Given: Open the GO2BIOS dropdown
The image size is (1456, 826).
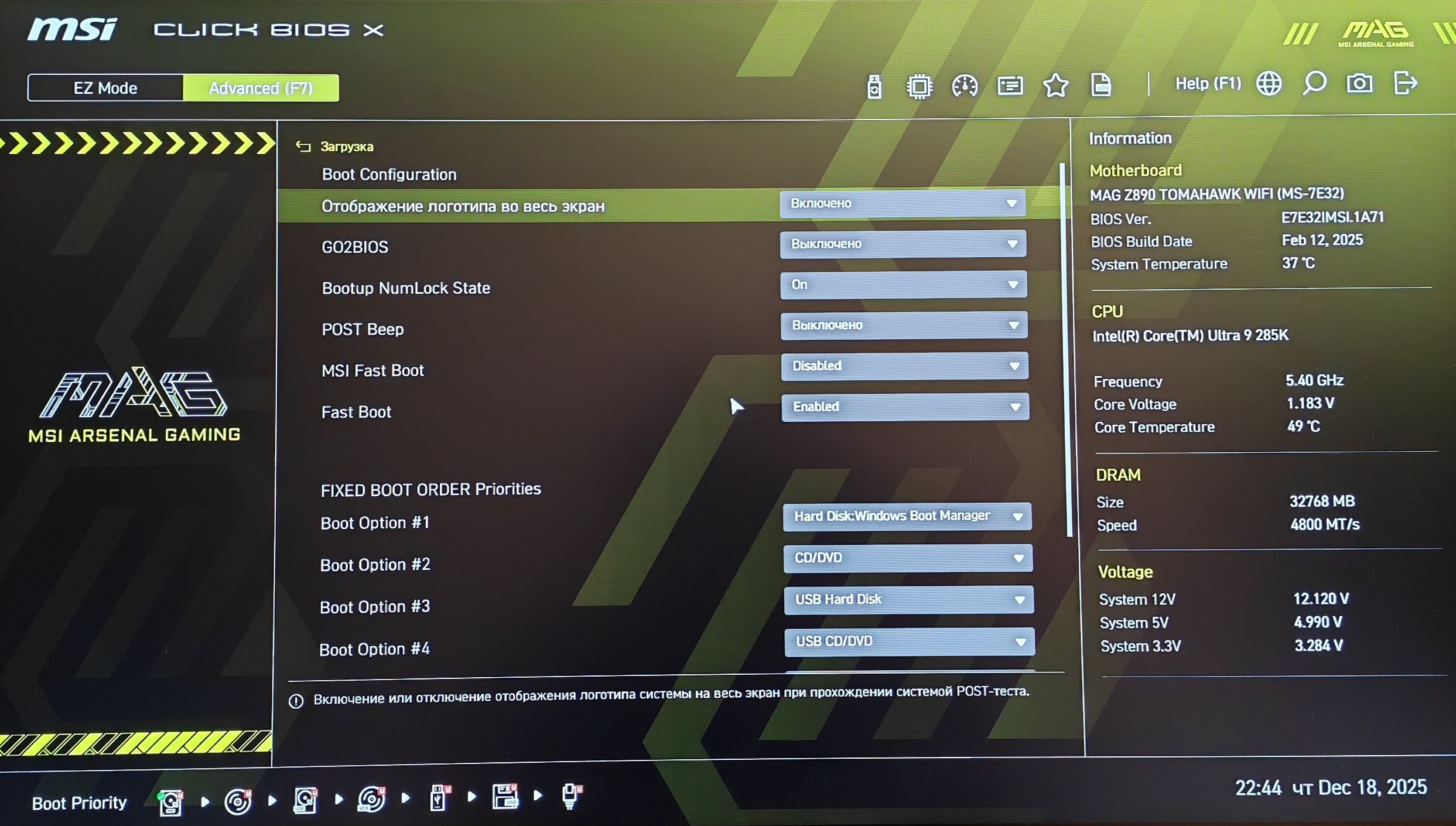Looking at the screenshot, I should pyautogui.click(x=903, y=244).
